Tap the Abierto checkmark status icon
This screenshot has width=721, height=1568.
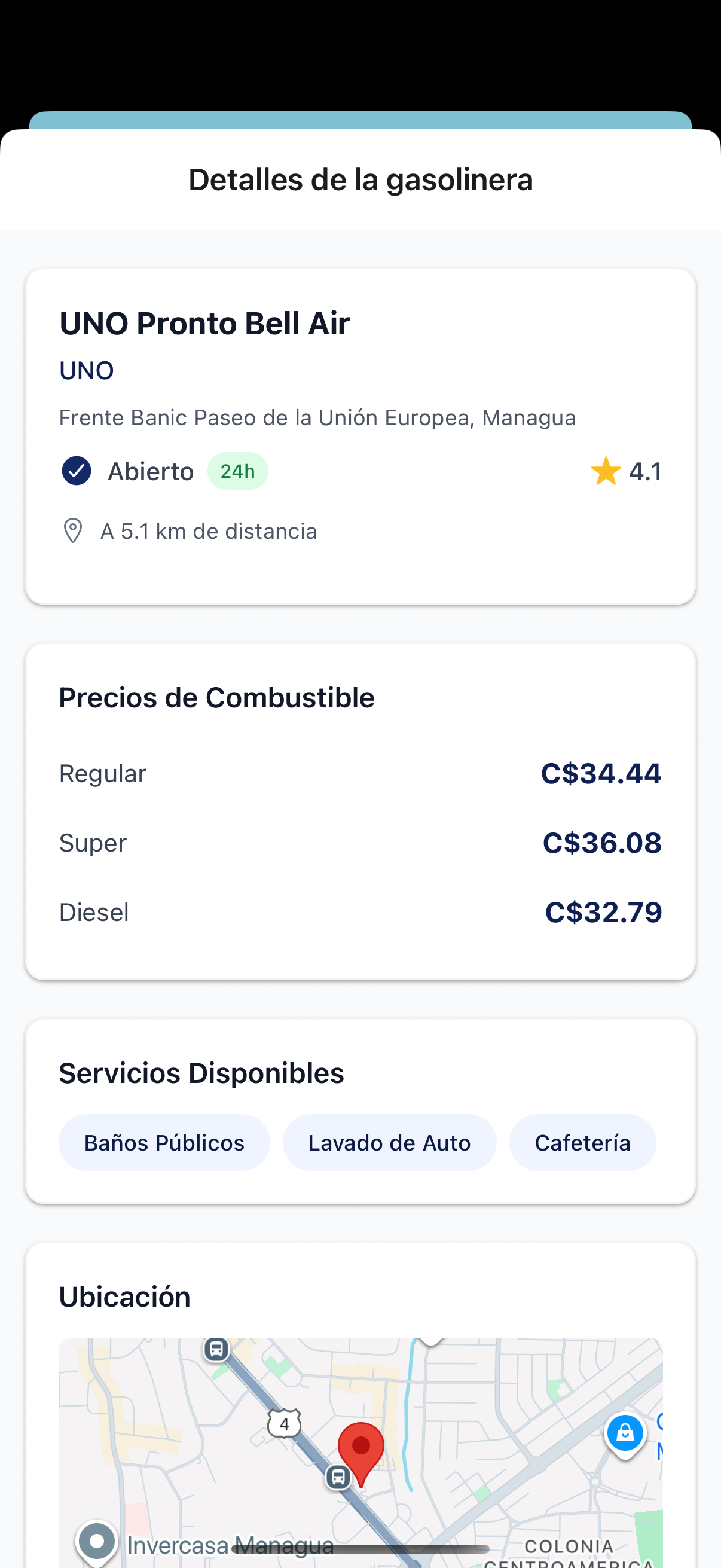tap(77, 471)
